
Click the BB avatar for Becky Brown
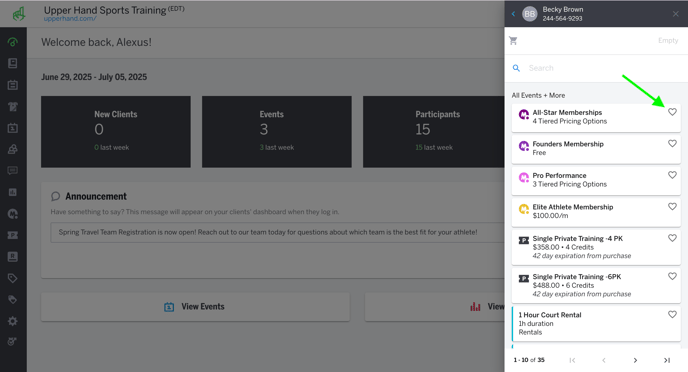pyautogui.click(x=530, y=14)
